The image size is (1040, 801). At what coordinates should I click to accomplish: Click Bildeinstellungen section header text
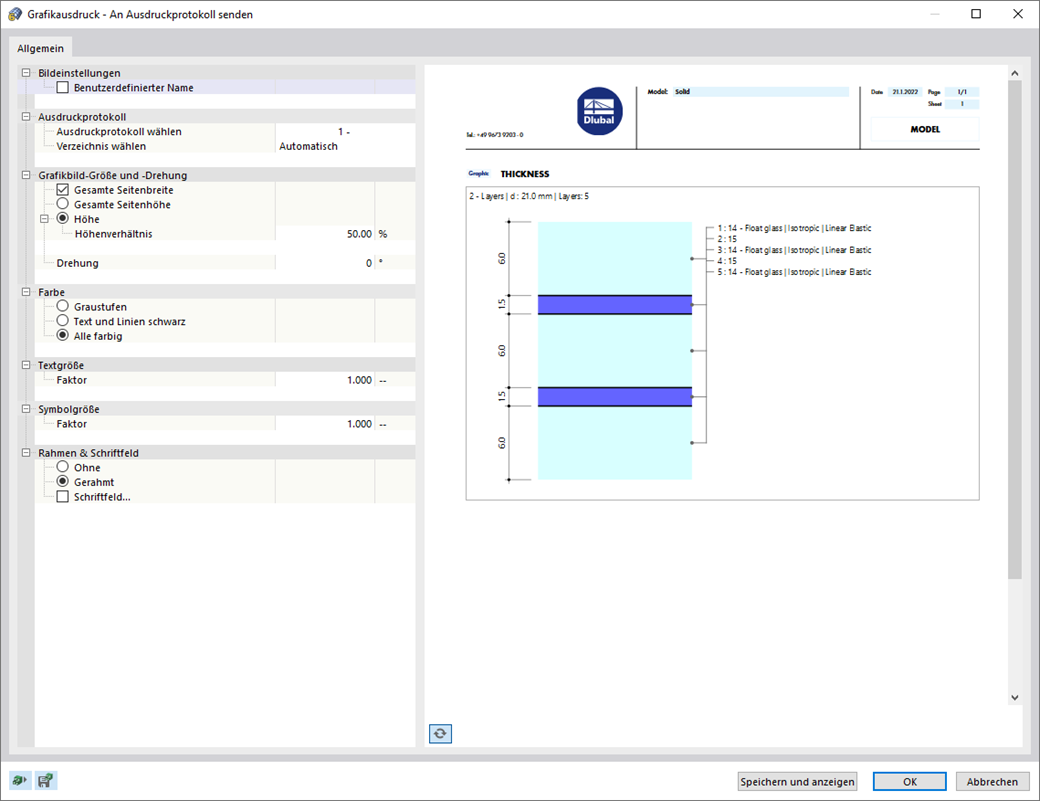[x=79, y=73]
